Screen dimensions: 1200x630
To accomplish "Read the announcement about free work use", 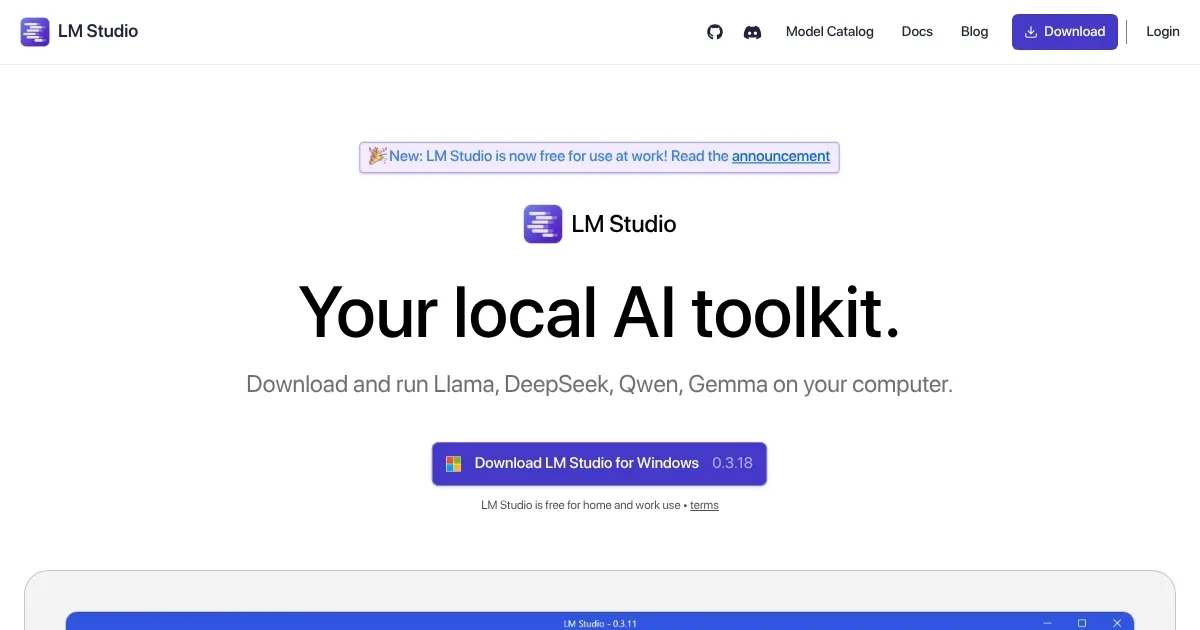I will point(780,156).
